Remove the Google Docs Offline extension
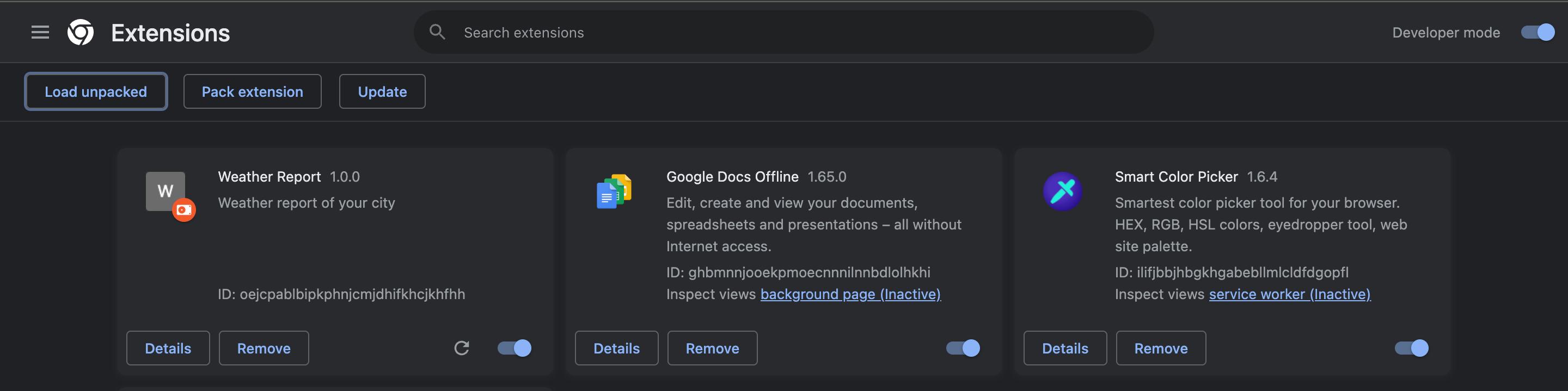Image resolution: width=1568 pixels, height=391 pixels. pyautogui.click(x=712, y=348)
